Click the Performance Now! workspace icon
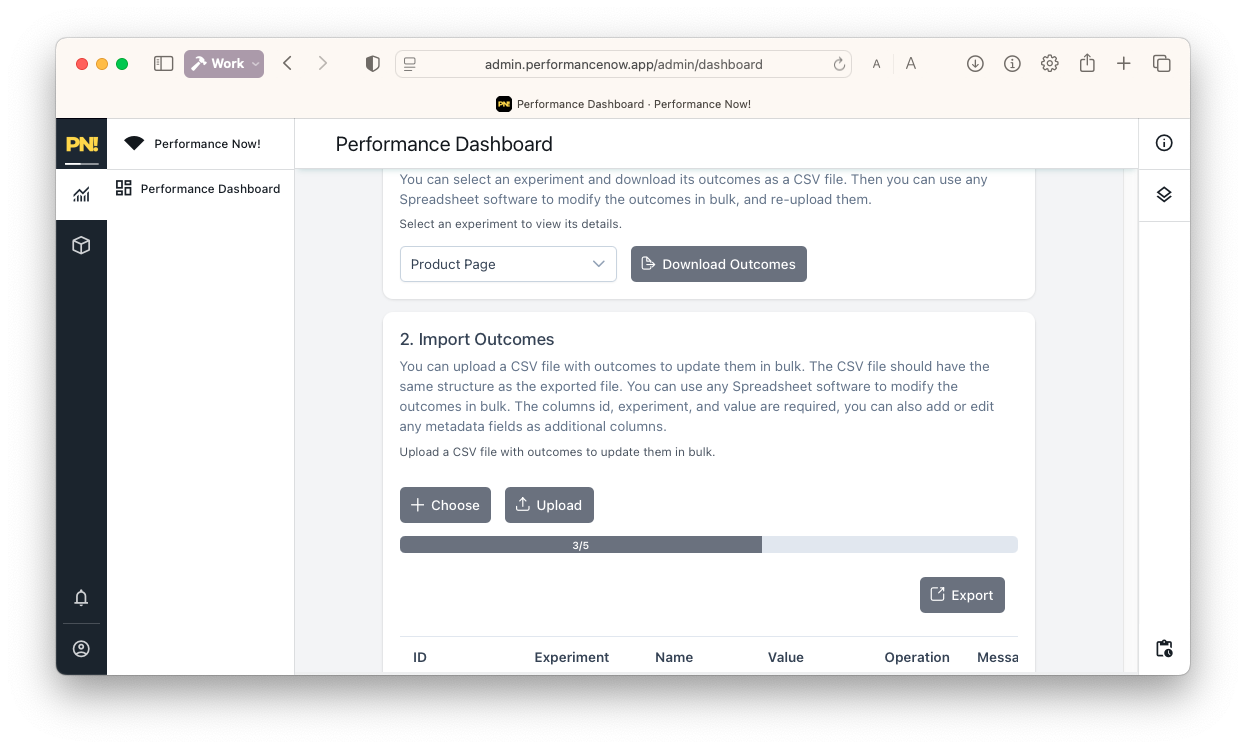This screenshot has width=1246, height=749. point(134,144)
